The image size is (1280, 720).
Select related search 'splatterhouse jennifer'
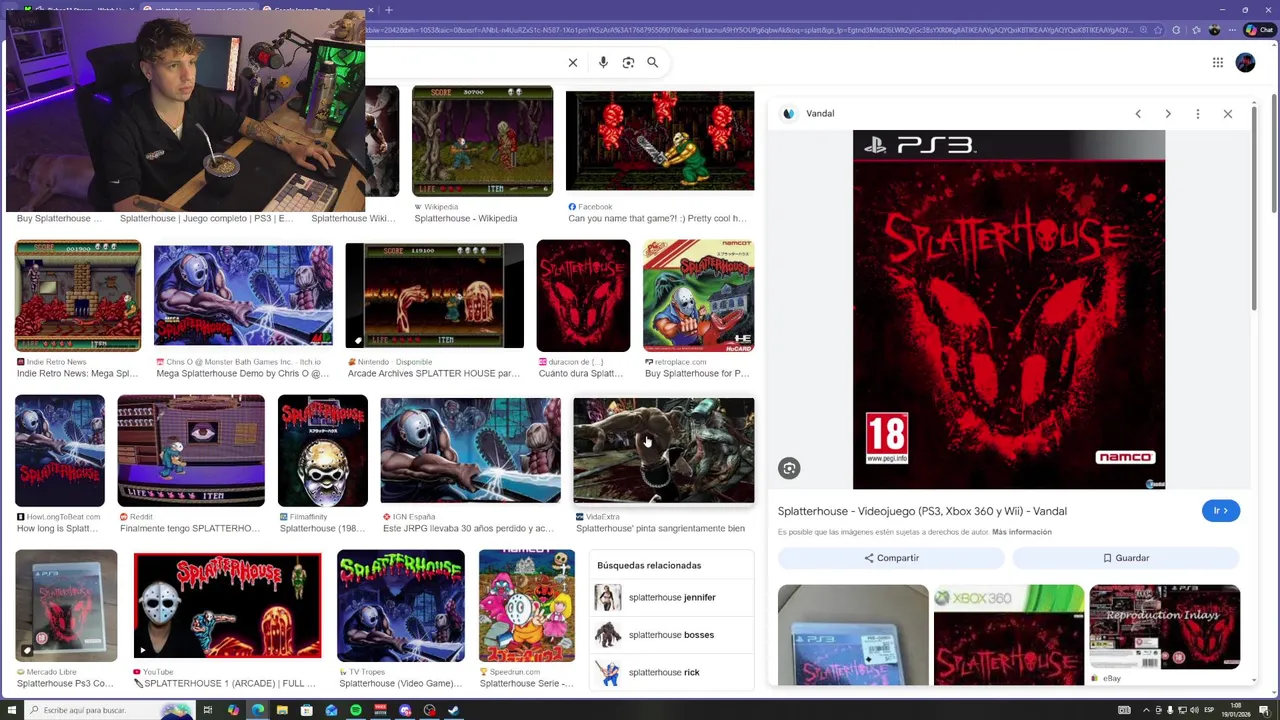pos(671,597)
